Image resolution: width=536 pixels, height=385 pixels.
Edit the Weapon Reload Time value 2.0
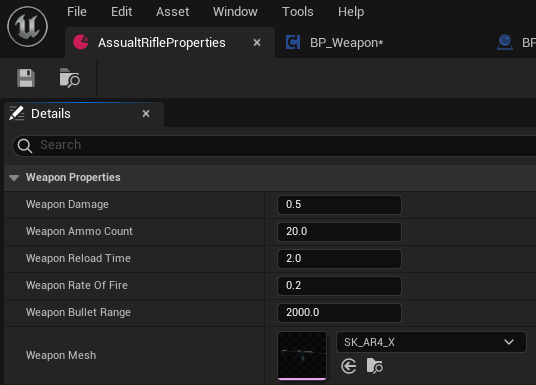(339, 258)
